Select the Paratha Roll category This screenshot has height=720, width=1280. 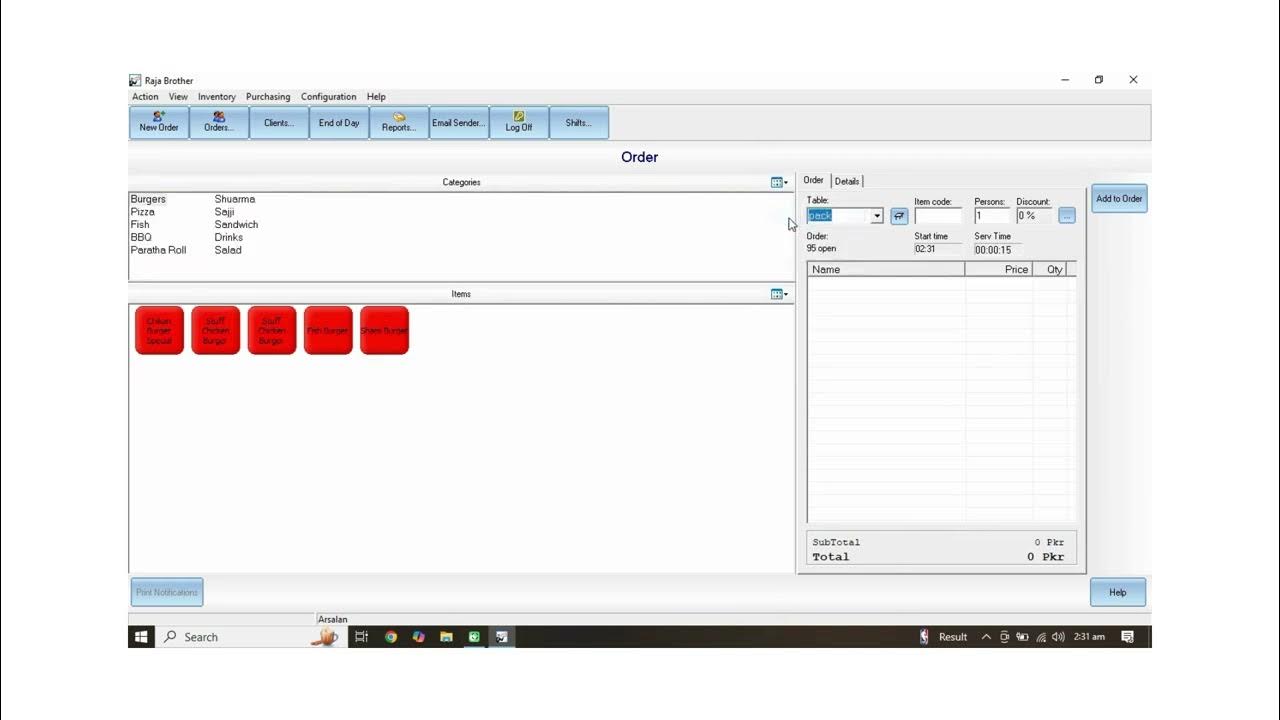coord(158,250)
